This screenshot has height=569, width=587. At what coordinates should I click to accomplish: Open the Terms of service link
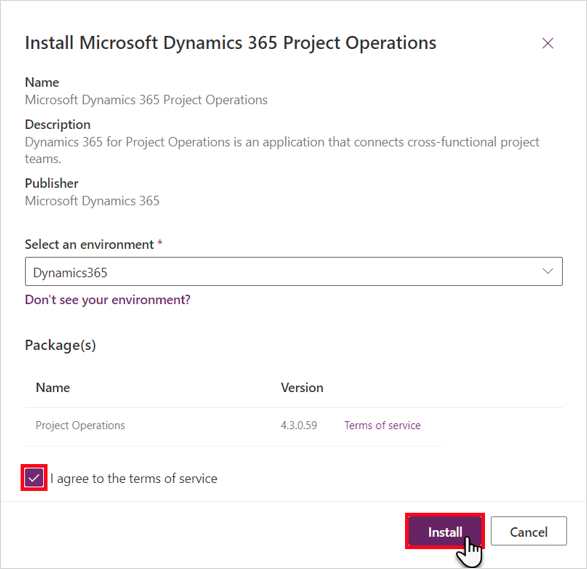pyautogui.click(x=383, y=425)
